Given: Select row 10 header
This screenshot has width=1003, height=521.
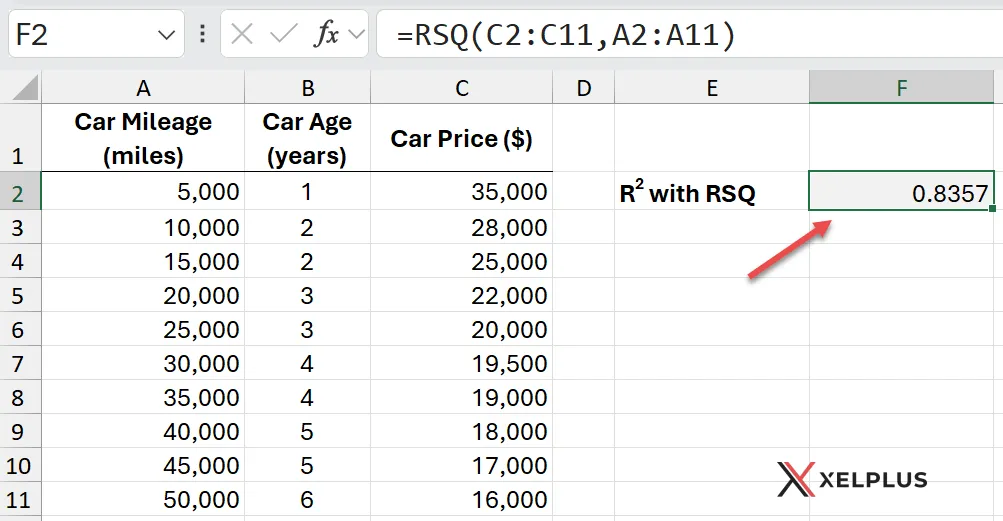Looking at the screenshot, I should click(20, 465).
